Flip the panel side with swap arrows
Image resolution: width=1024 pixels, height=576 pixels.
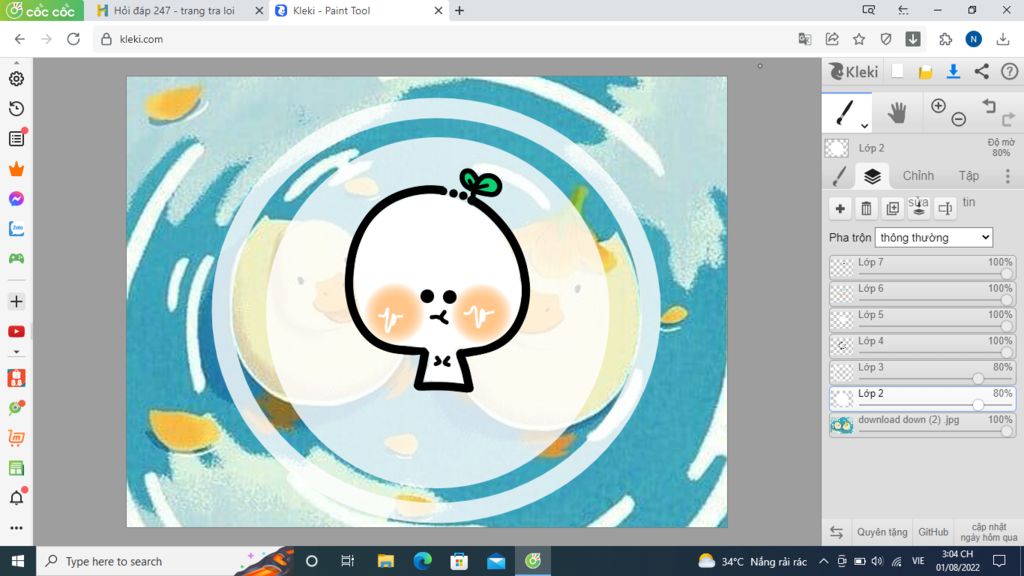point(837,532)
